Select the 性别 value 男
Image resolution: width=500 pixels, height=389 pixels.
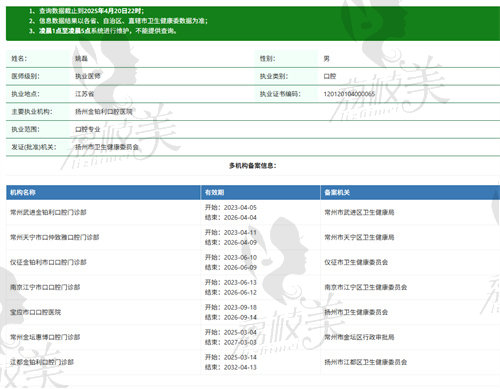pos(326,59)
